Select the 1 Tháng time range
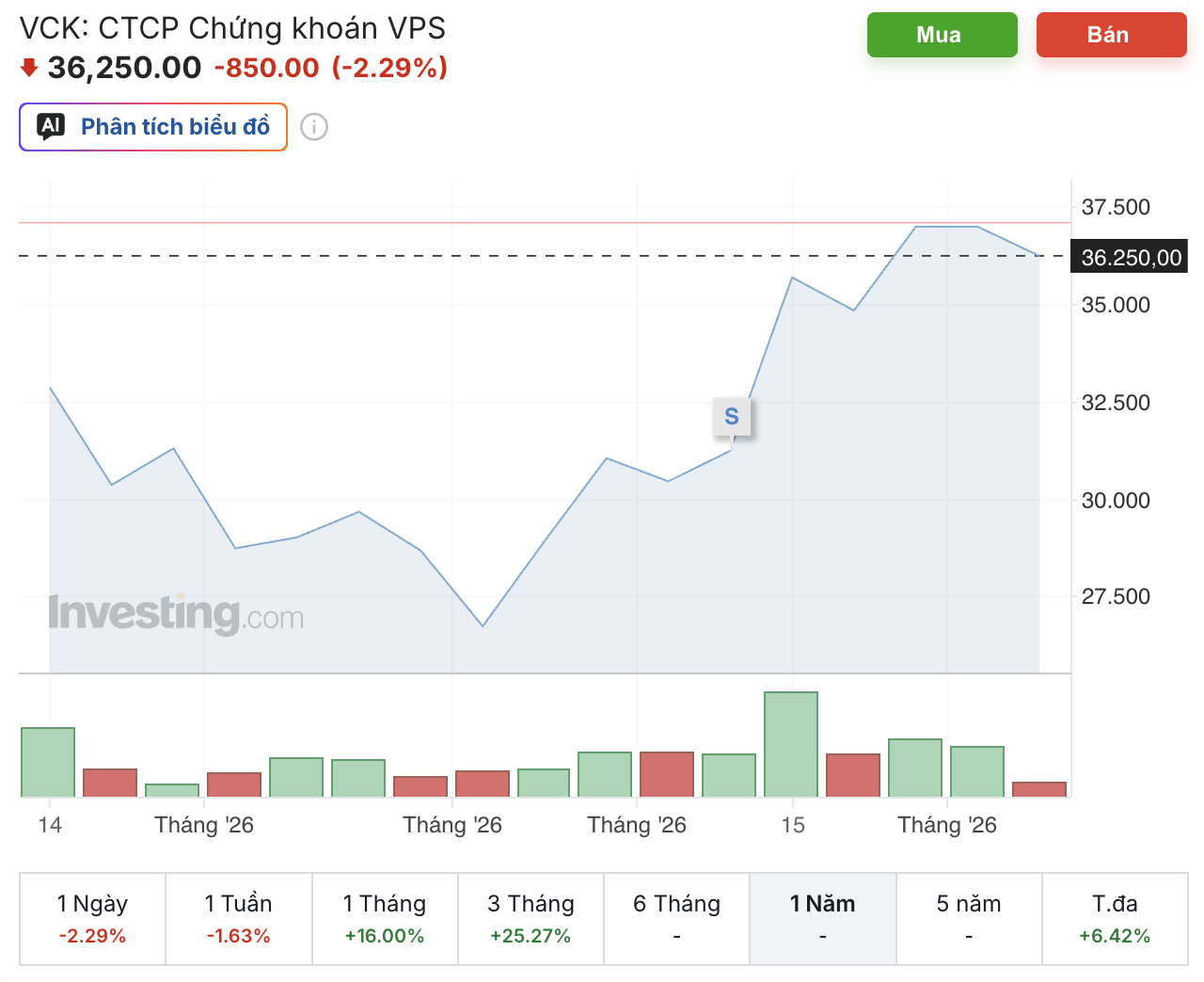This screenshot has height=982, width=1204. pyautogui.click(x=385, y=919)
